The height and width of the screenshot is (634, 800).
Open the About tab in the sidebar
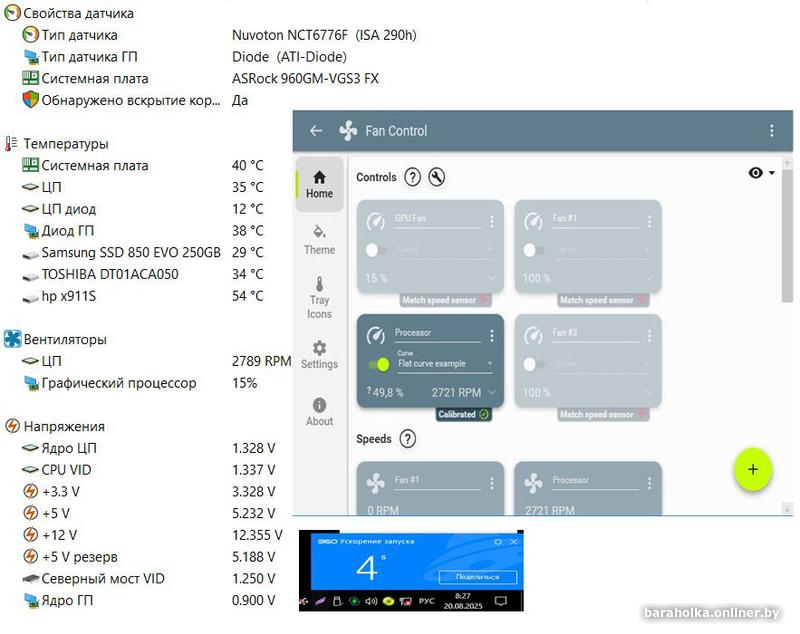(319, 412)
